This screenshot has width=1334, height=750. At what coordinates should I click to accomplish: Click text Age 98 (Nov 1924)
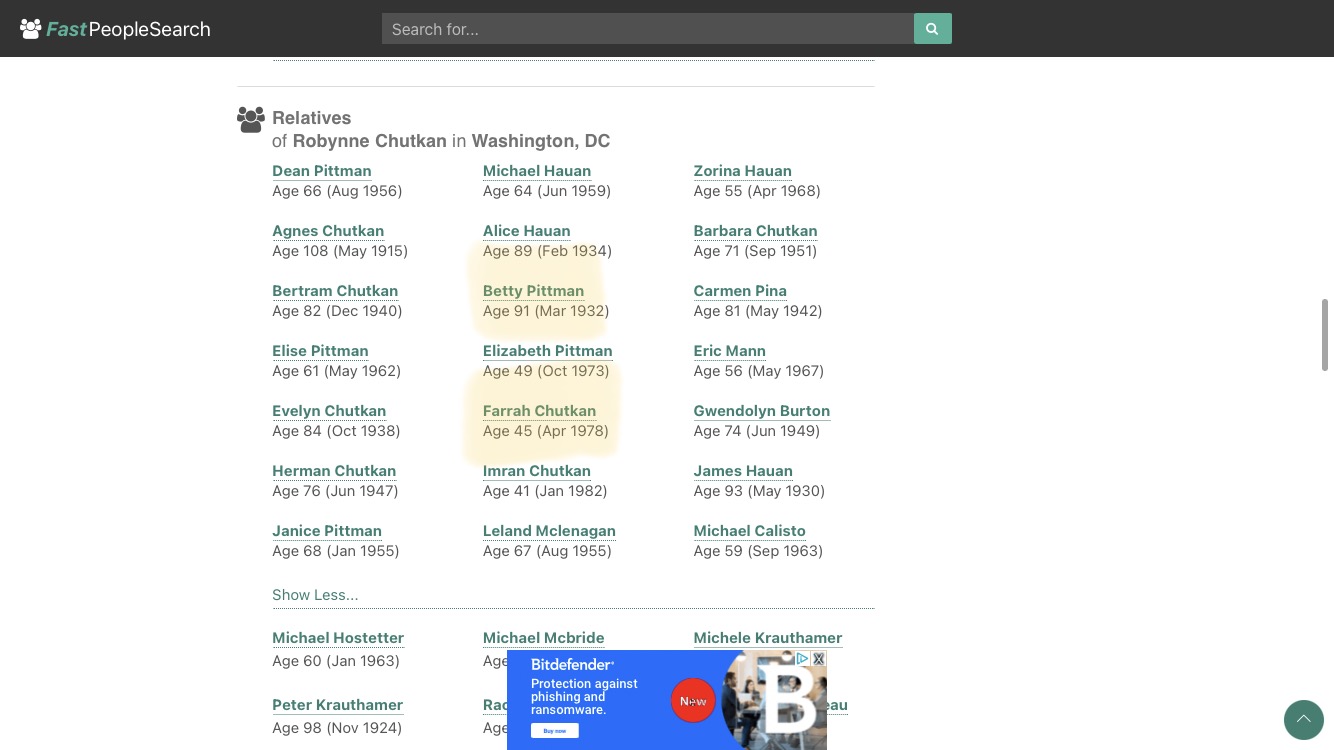coord(337,728)
